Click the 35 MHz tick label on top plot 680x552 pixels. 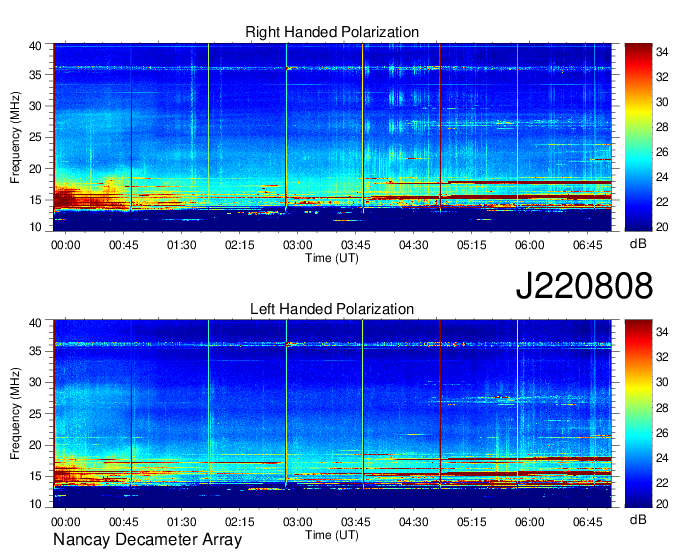(x=35, y=75)
